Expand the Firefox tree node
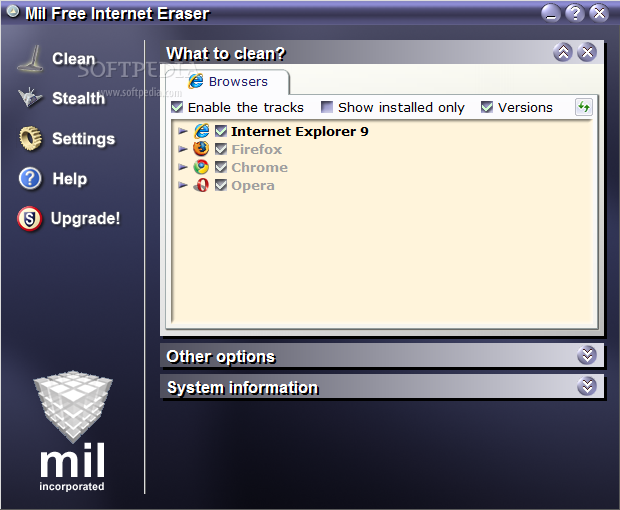The image size is (620, 510). pyautogui.click(x=183, y=149)
